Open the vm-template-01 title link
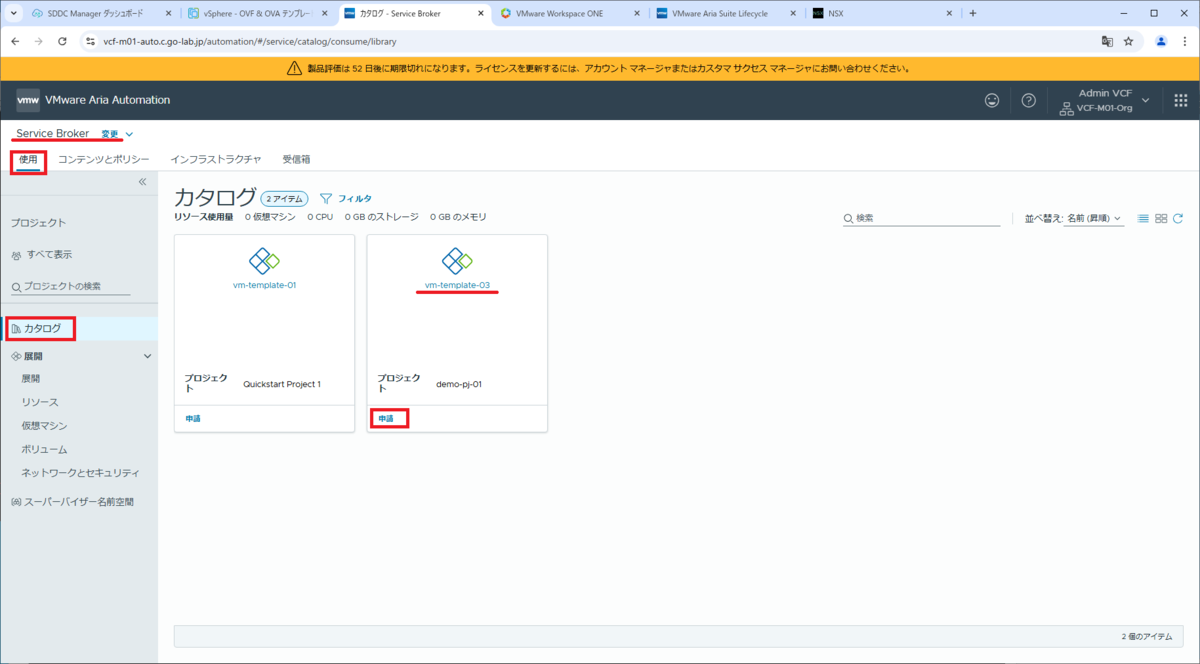This screenshot has height=664, width=1200. tap(264, 285)
